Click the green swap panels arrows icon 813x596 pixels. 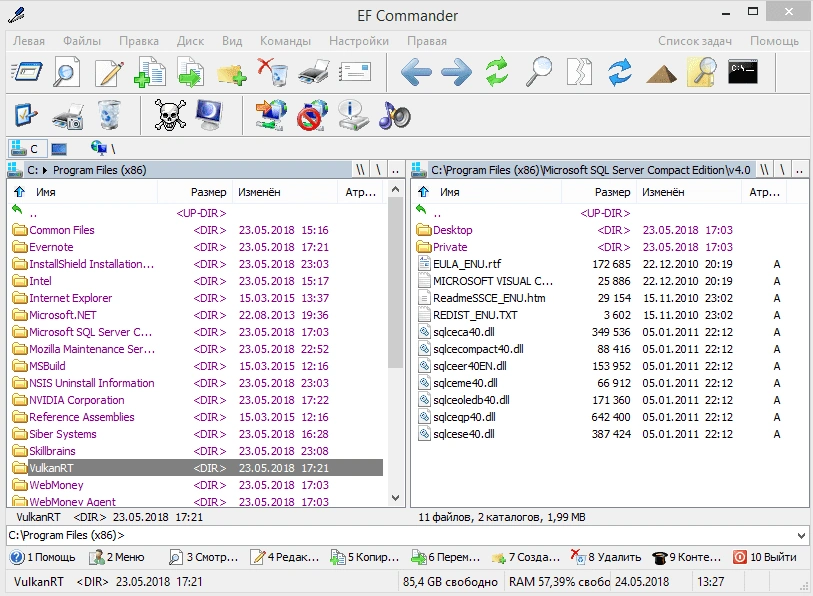tap(497, 72)
